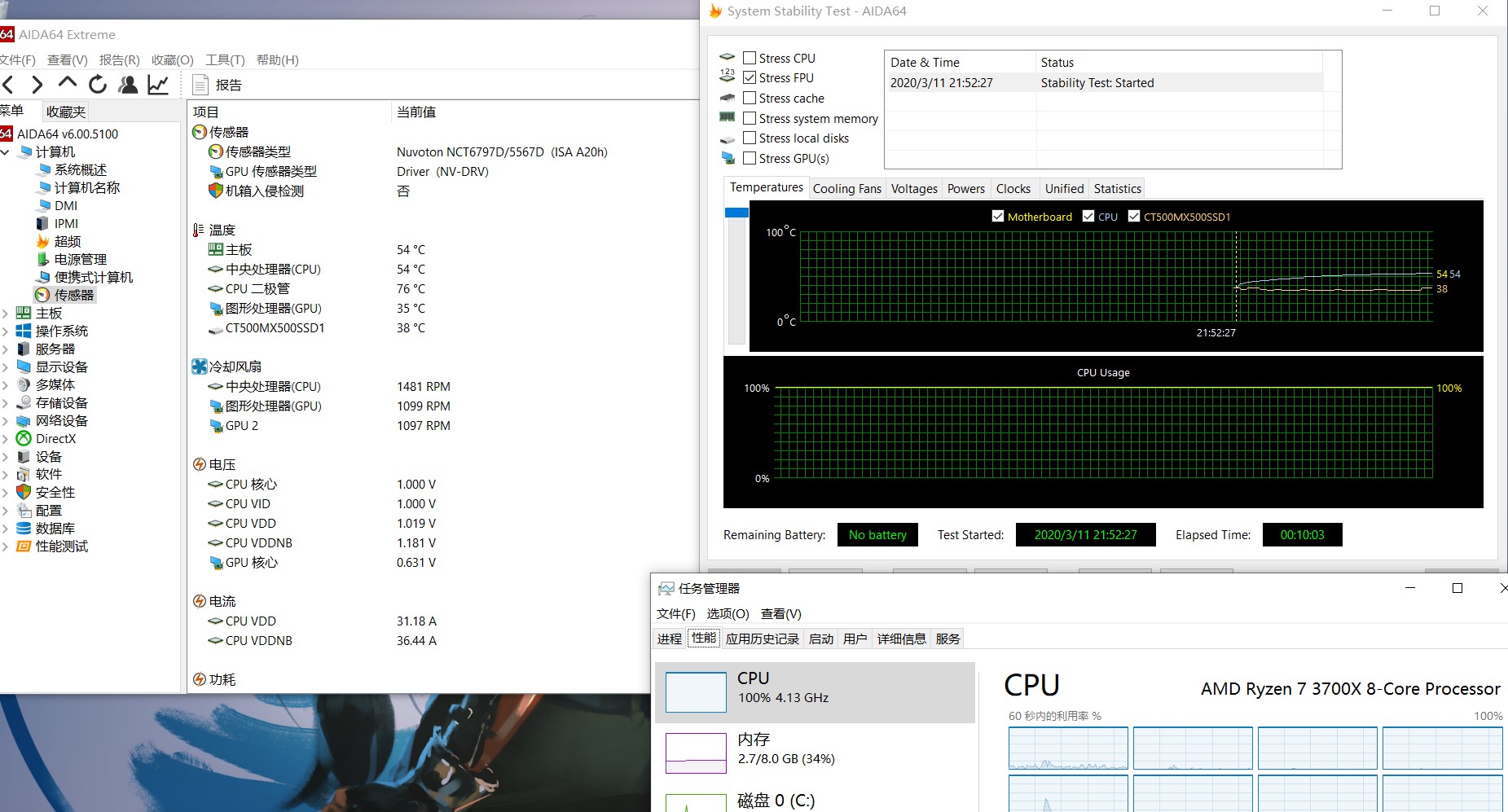Click the 项目 column header
Image resolution: width=1508 pixels, height=812 pixels.
289,112
